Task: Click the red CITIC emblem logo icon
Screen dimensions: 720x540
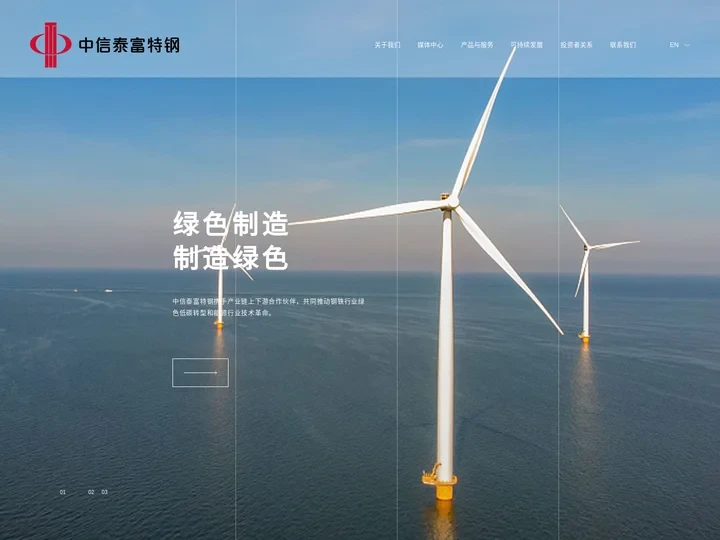Action: click(x=51, y=44)
